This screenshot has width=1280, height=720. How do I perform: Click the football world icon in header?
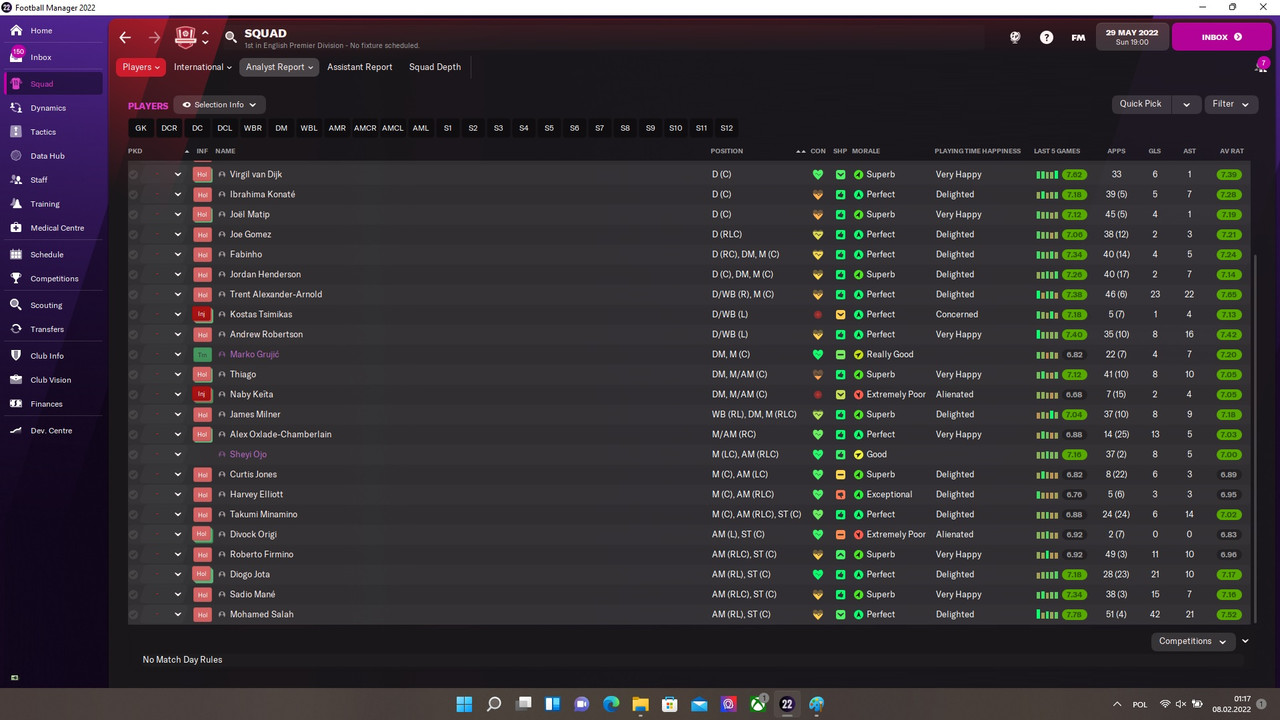click(x=1015, y=37)
